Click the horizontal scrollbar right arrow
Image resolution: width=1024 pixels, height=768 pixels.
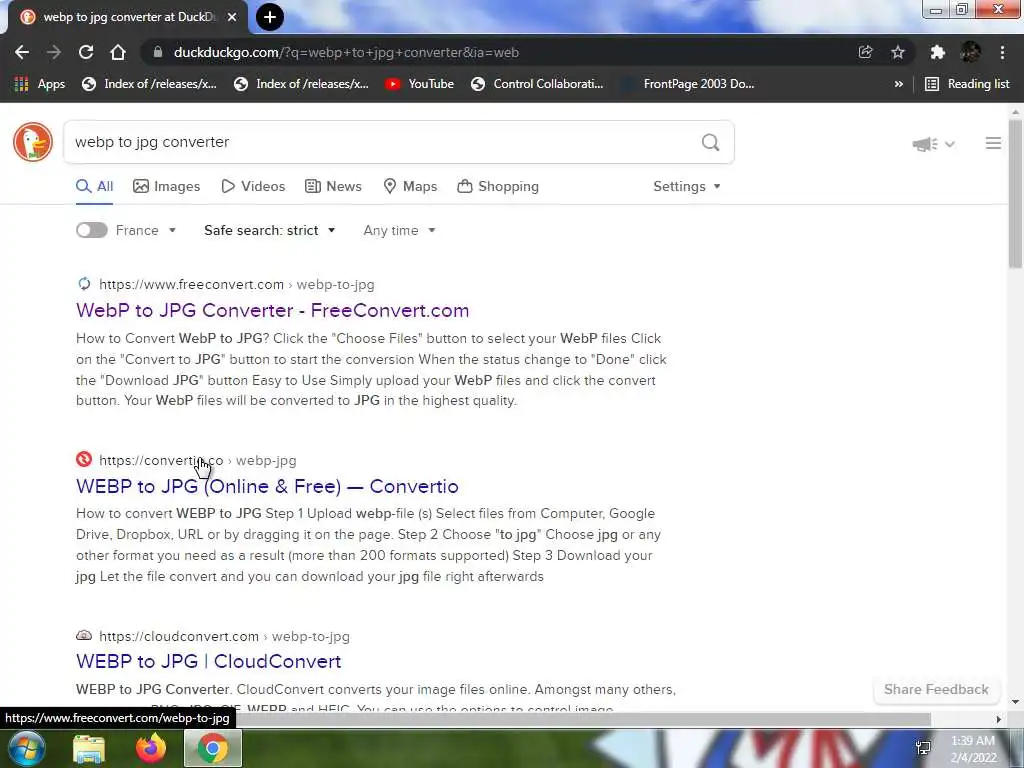998,719
